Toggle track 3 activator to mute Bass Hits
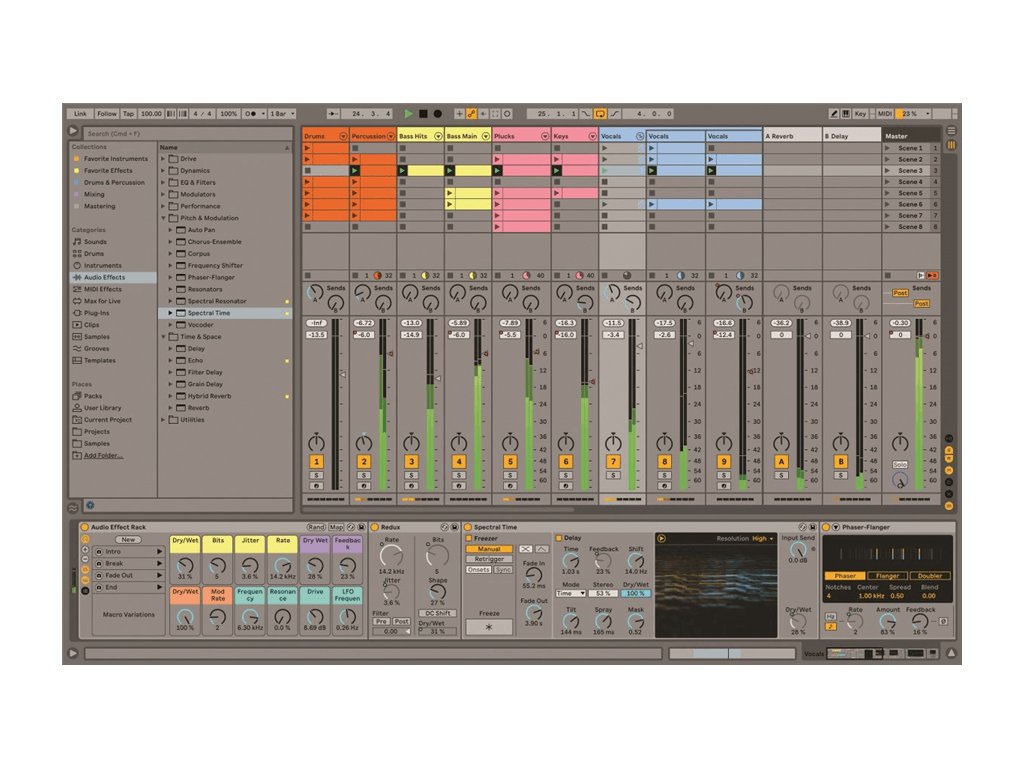The image size is (1024, 768). pos(411,462)
